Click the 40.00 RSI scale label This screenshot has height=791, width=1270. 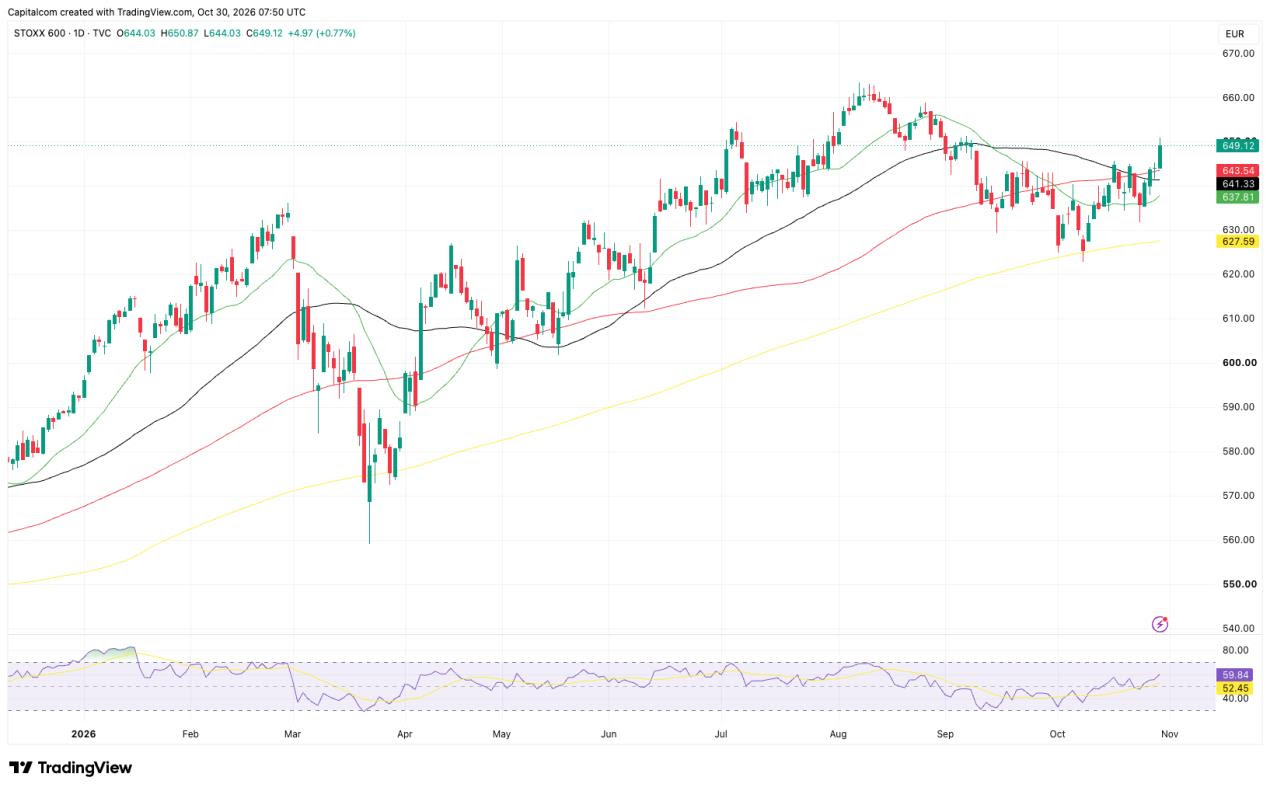(1235, 699)
